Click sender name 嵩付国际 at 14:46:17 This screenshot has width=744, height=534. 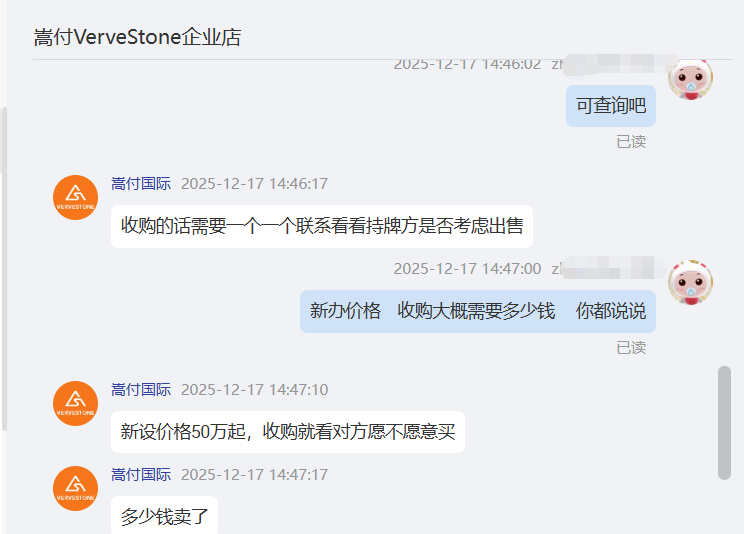click(141, 184)
